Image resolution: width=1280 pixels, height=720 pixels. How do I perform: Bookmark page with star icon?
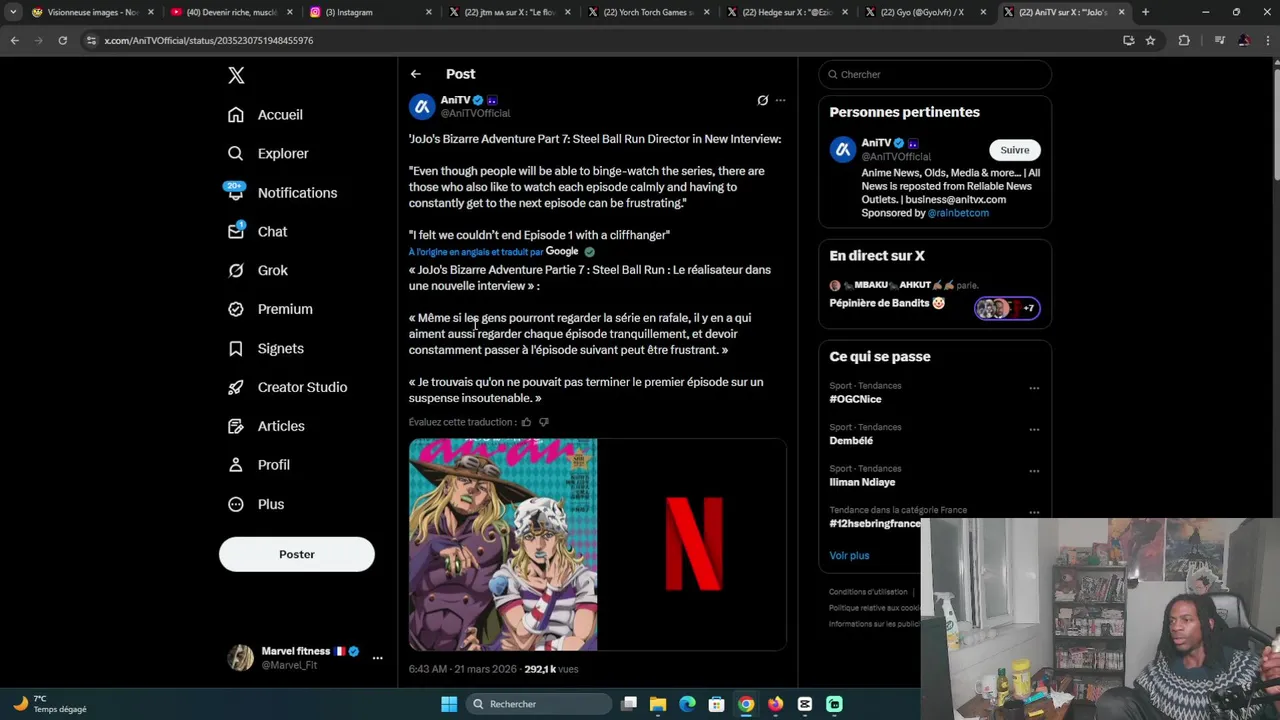pos(1150,40)
